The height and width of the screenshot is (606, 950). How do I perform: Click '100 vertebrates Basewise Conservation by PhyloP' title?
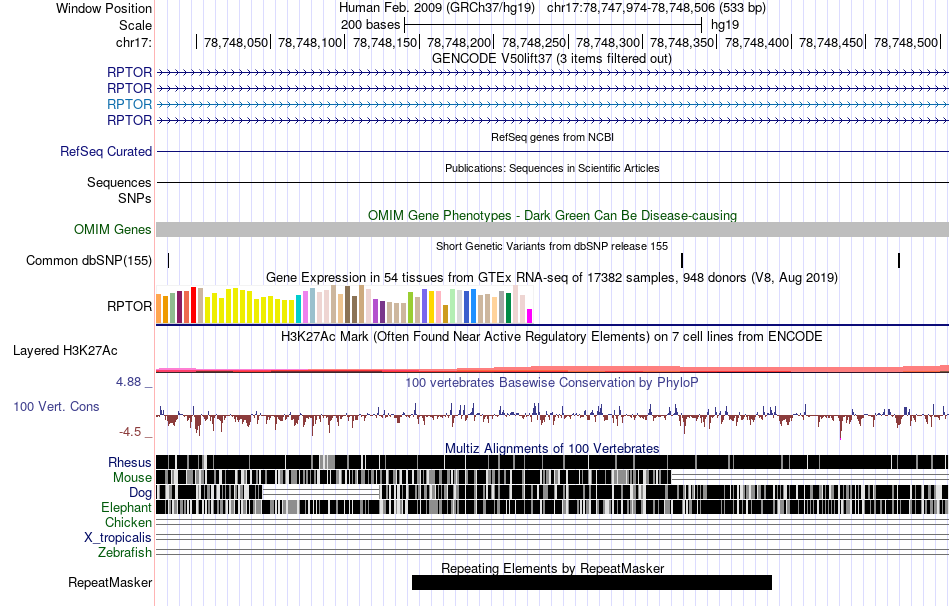click(x=551, y=382)
